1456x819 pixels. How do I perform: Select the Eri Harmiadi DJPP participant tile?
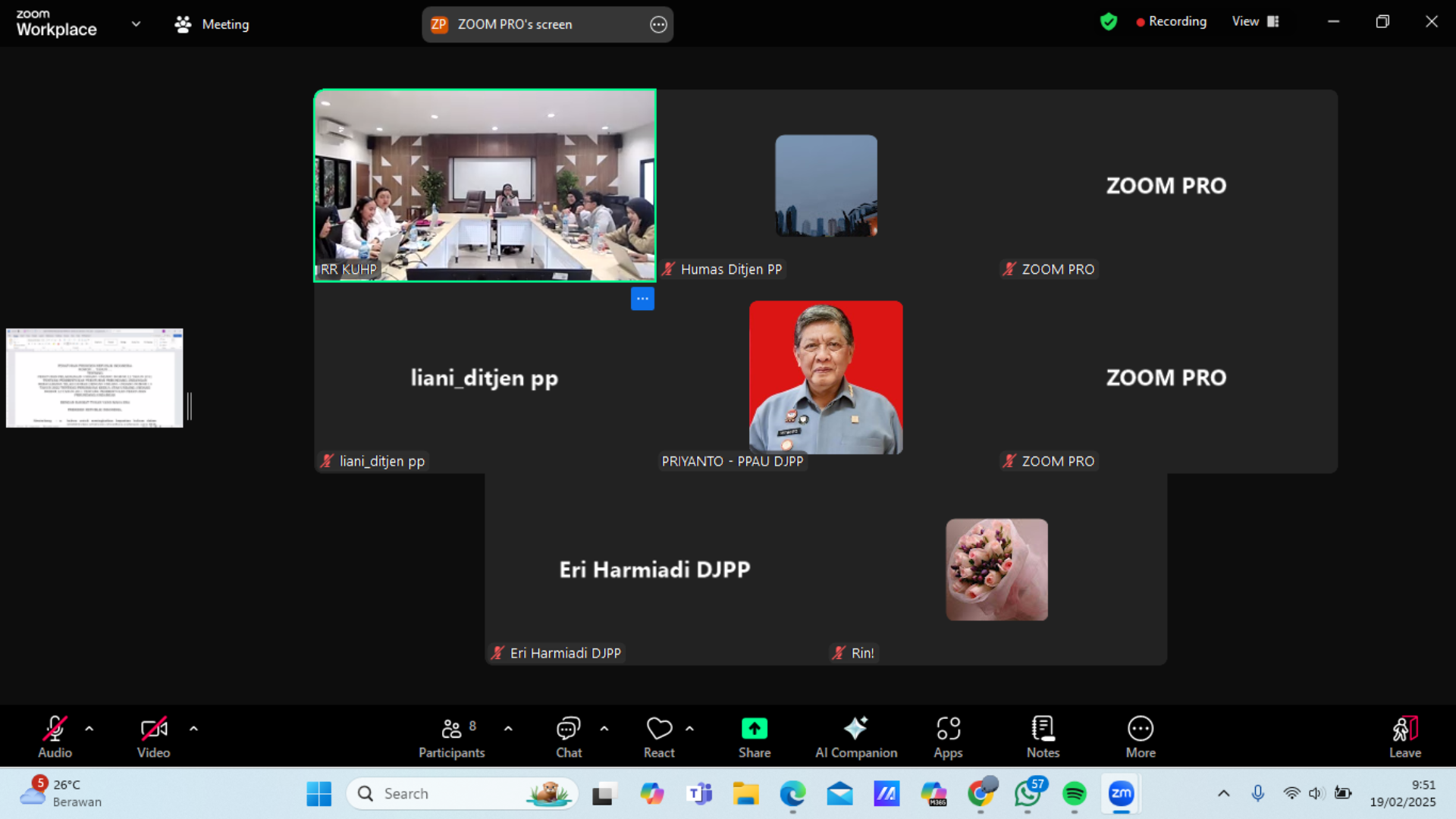click(655, 570)
